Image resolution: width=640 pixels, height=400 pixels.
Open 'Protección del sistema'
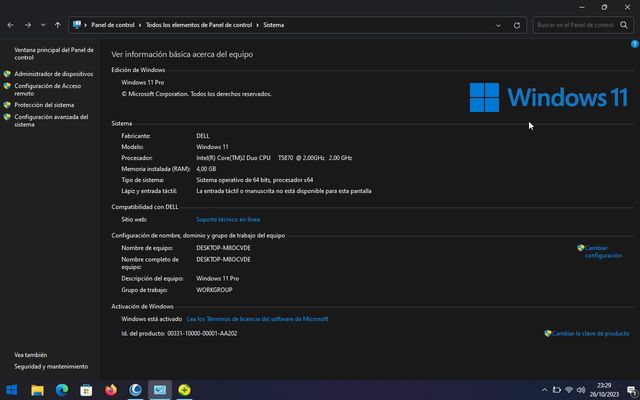coord(44,105)
